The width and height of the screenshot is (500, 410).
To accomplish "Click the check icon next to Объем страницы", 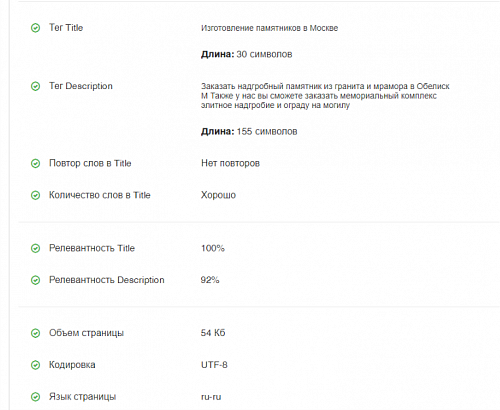I will coord(35,333).
